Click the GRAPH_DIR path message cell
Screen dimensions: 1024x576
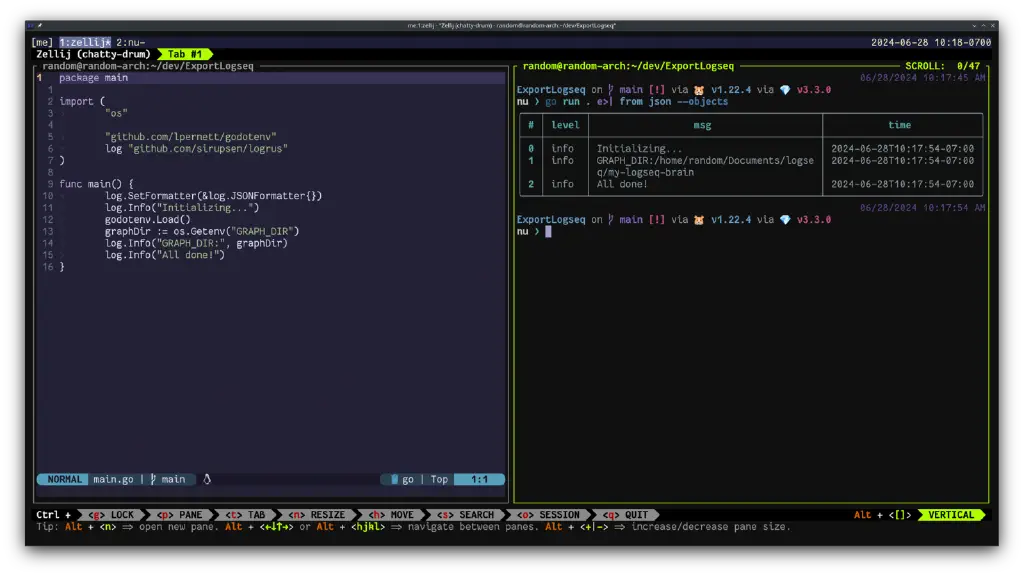pyautogui.click(x=705, y=167)
